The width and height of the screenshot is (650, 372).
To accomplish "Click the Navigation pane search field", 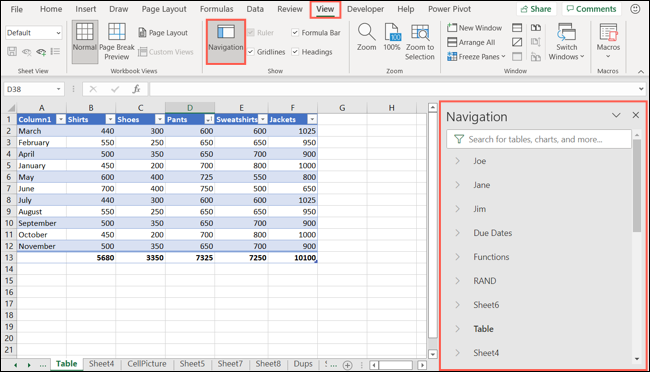I will pyautogui.click(x=538, y=139).
